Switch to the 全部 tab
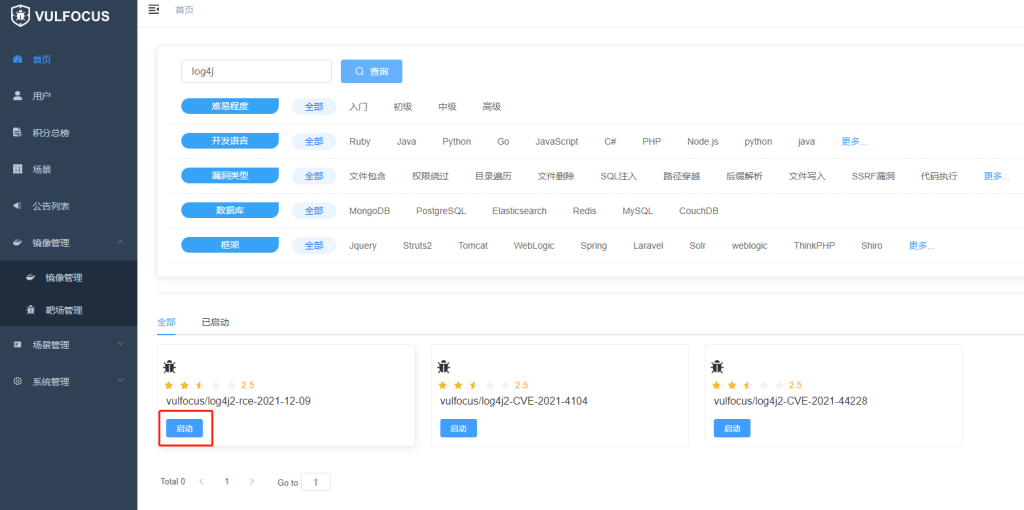Screen dimensions: 1024x510 [167, 322]
